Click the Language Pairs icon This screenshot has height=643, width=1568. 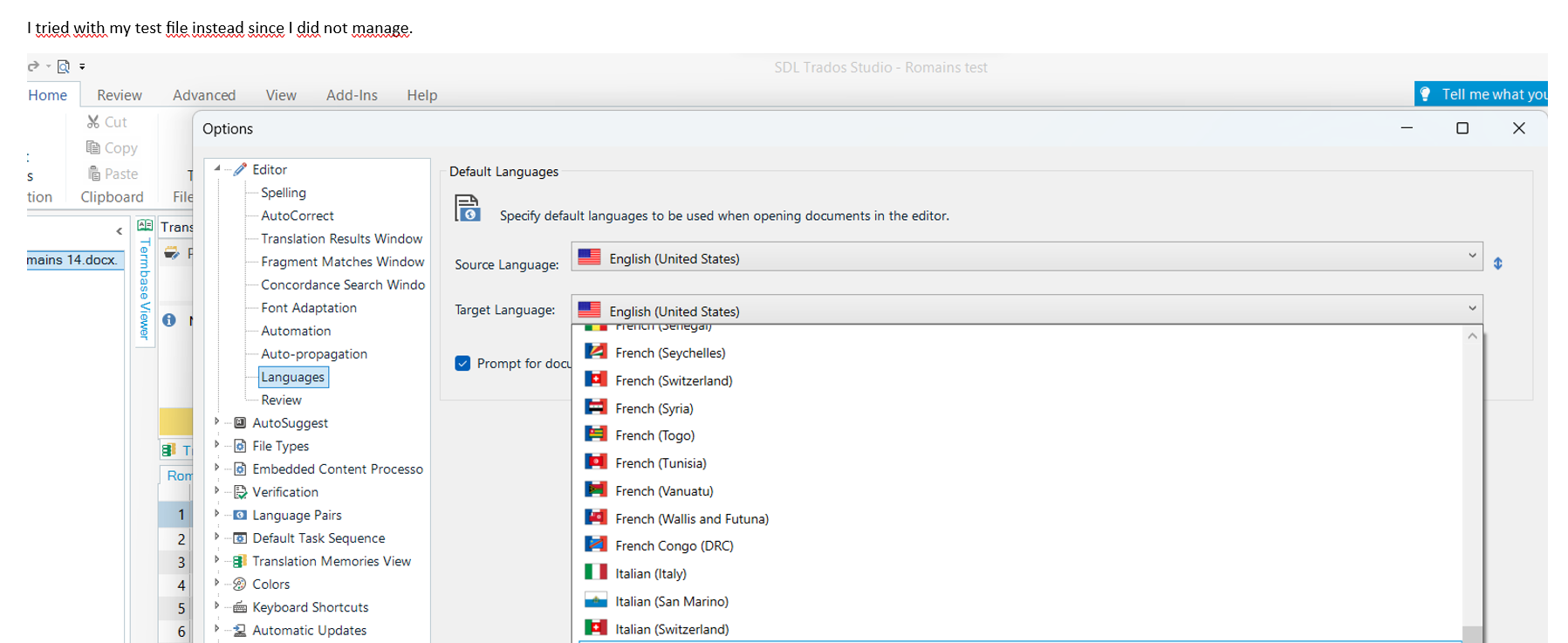pyautogui.click(x=240, y=515)
